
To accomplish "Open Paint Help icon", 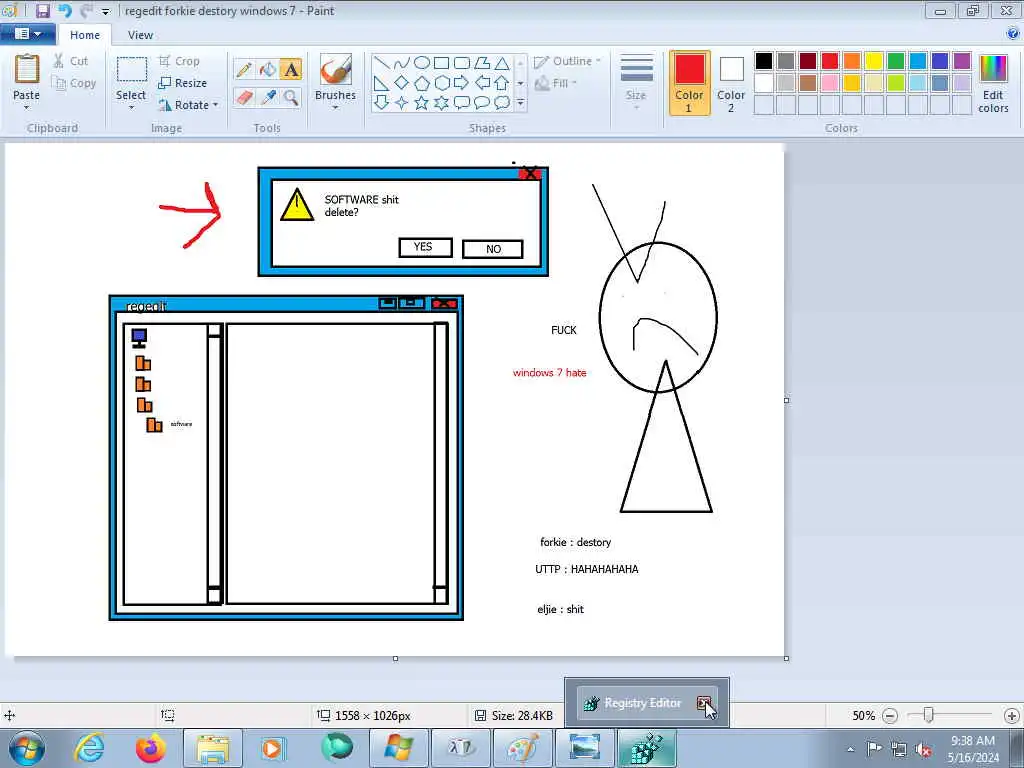I will [1013, 34].
